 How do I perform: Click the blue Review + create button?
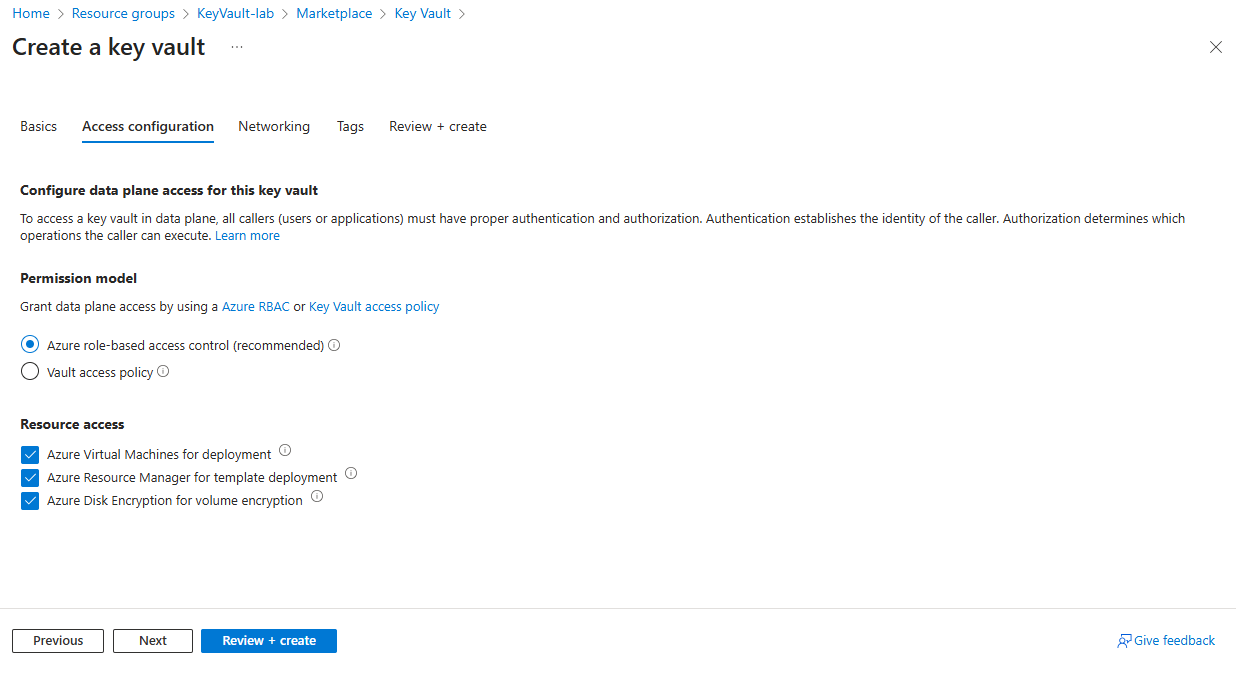click(269, 641)
